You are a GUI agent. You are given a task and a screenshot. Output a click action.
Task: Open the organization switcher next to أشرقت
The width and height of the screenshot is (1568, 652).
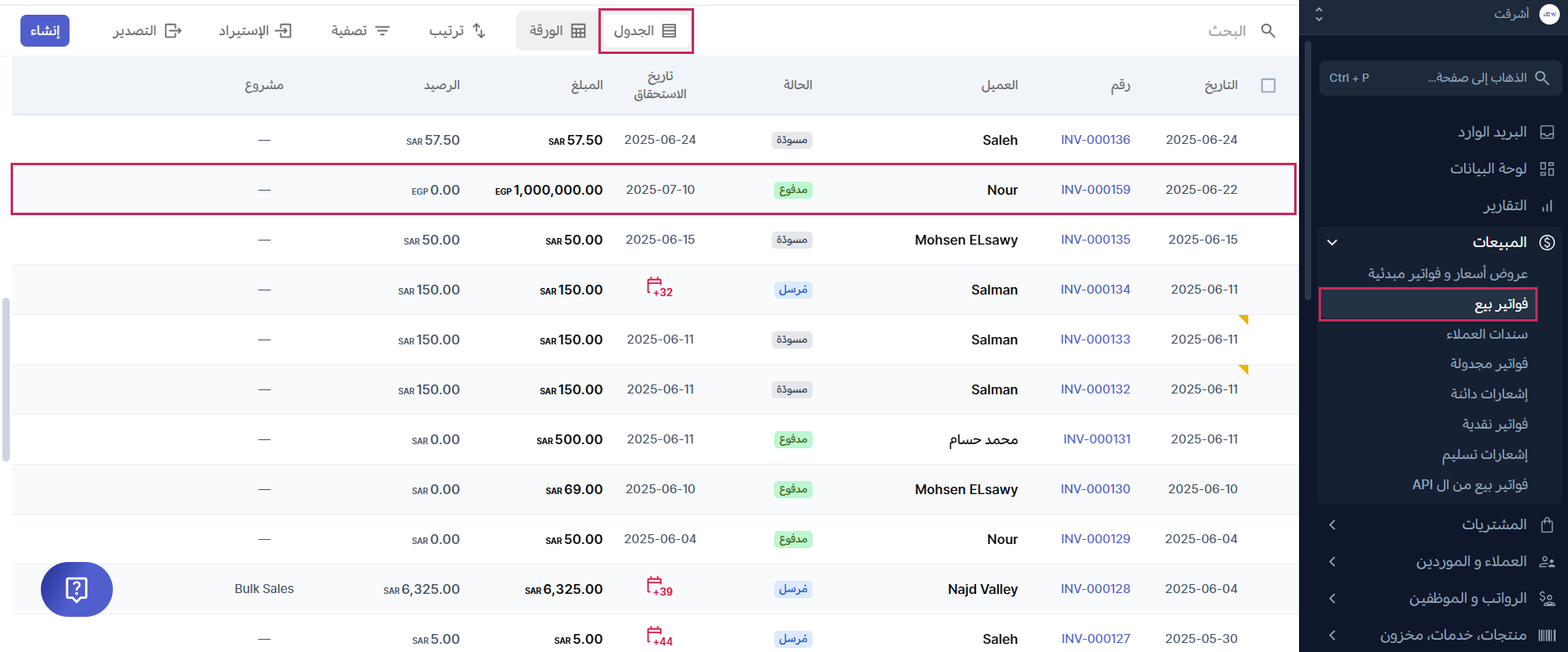click(x=1318, y=14)
